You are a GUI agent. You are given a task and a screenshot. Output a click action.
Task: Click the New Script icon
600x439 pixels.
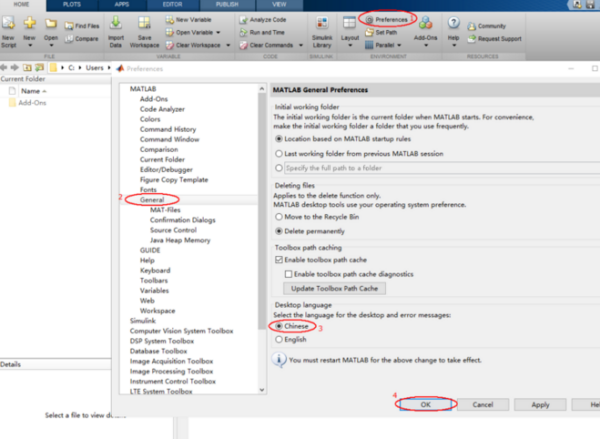click(x=8, y=23)
